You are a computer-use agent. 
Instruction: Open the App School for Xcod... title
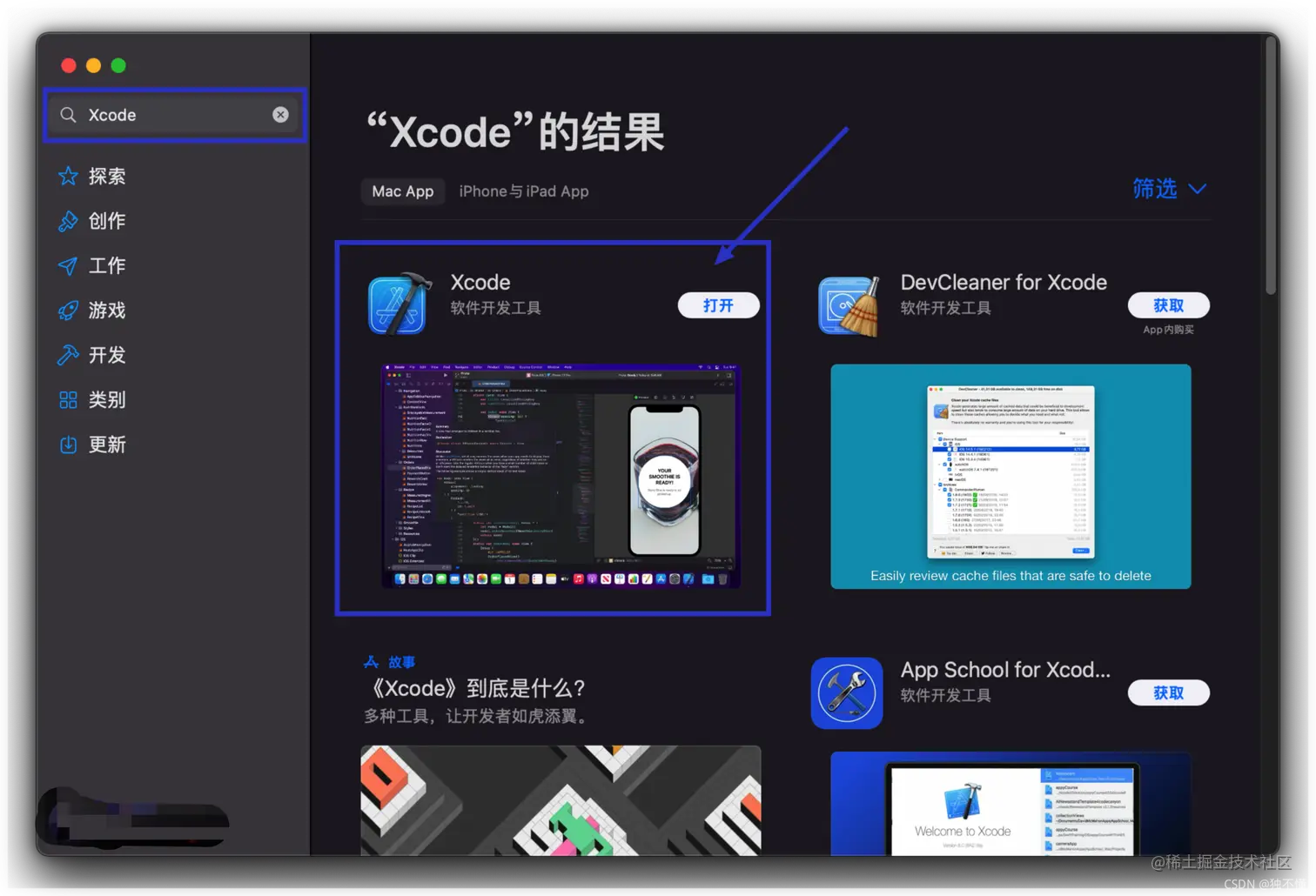(1005, 670)
